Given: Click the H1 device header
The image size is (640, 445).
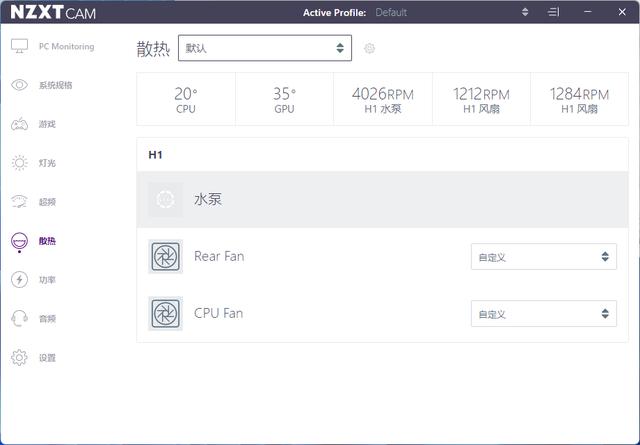Looking at the screenshot, I should tap(155, 155).
